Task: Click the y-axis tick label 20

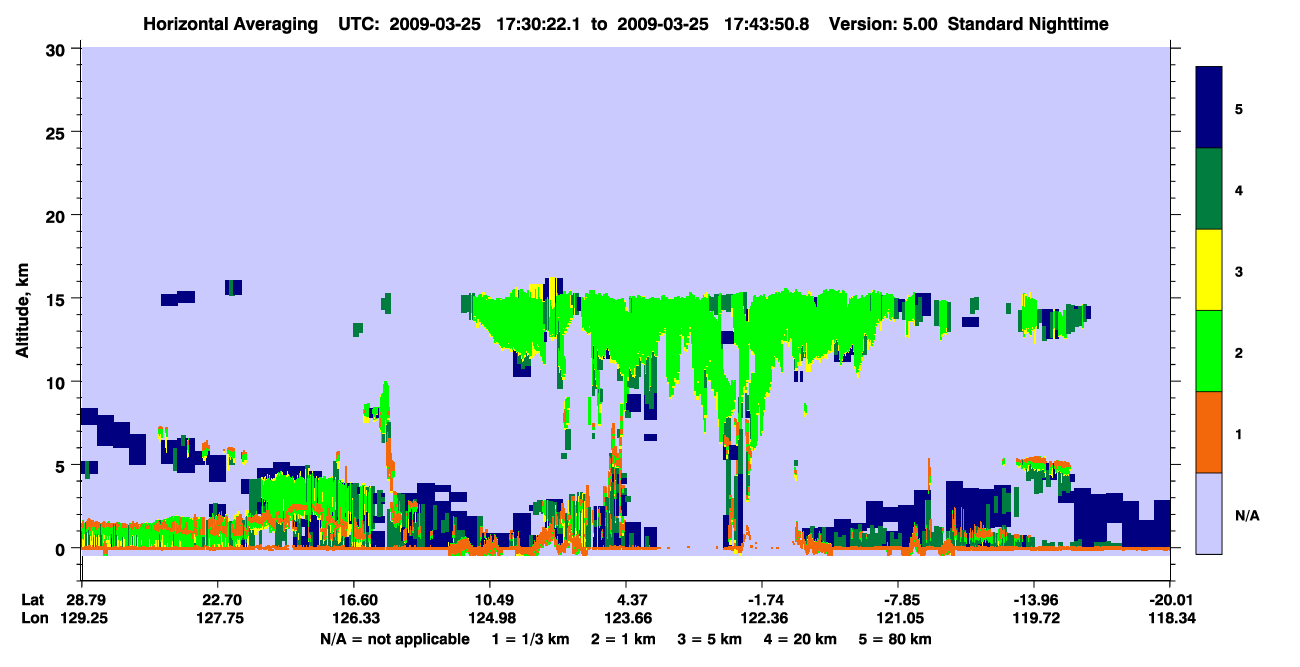Action: click(58, 215)
